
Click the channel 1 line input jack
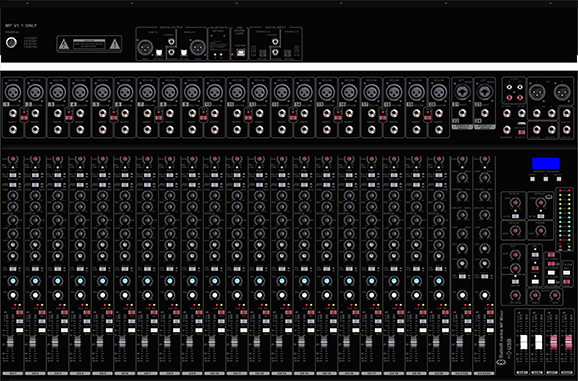pos(13,113)
